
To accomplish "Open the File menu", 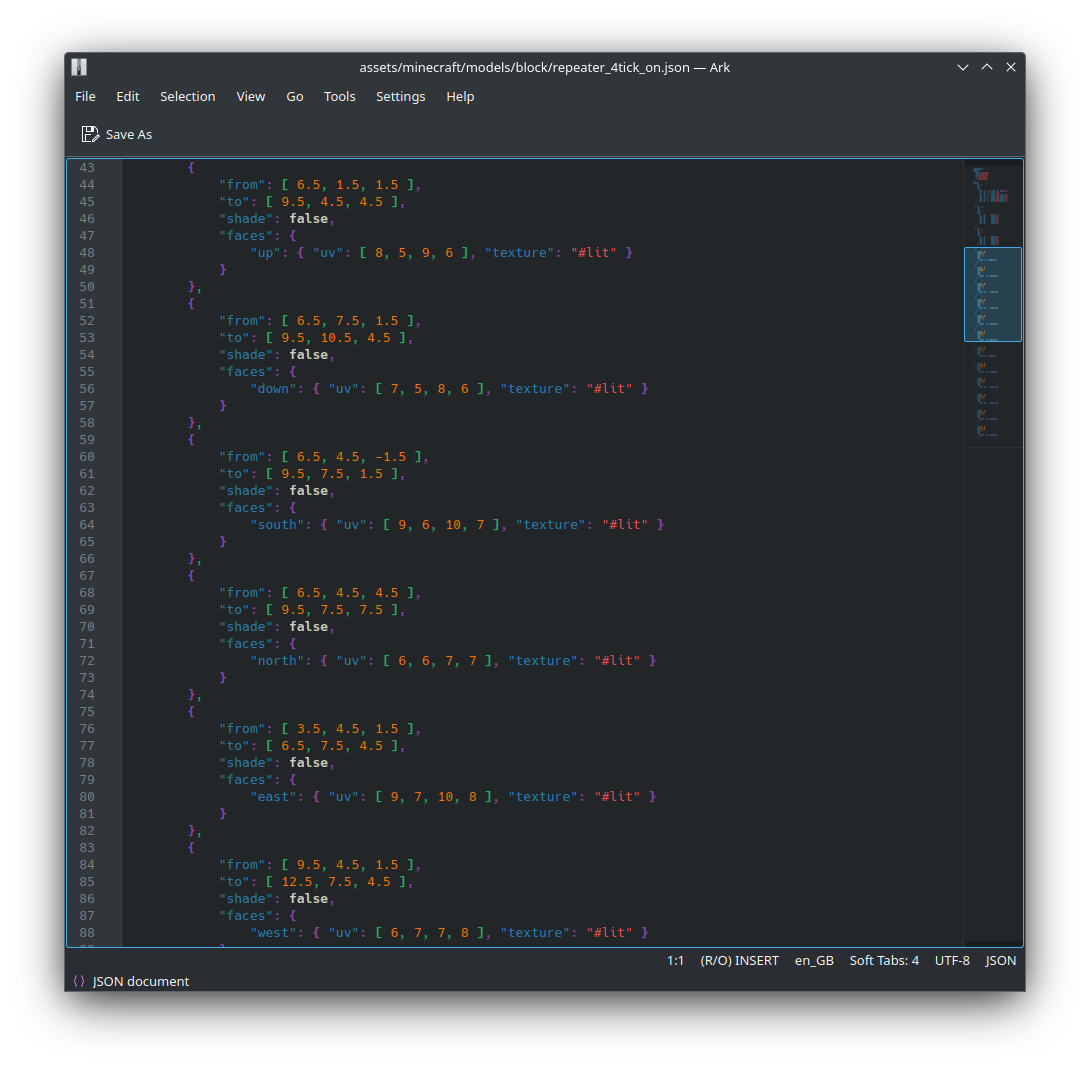I will point(86,97).
